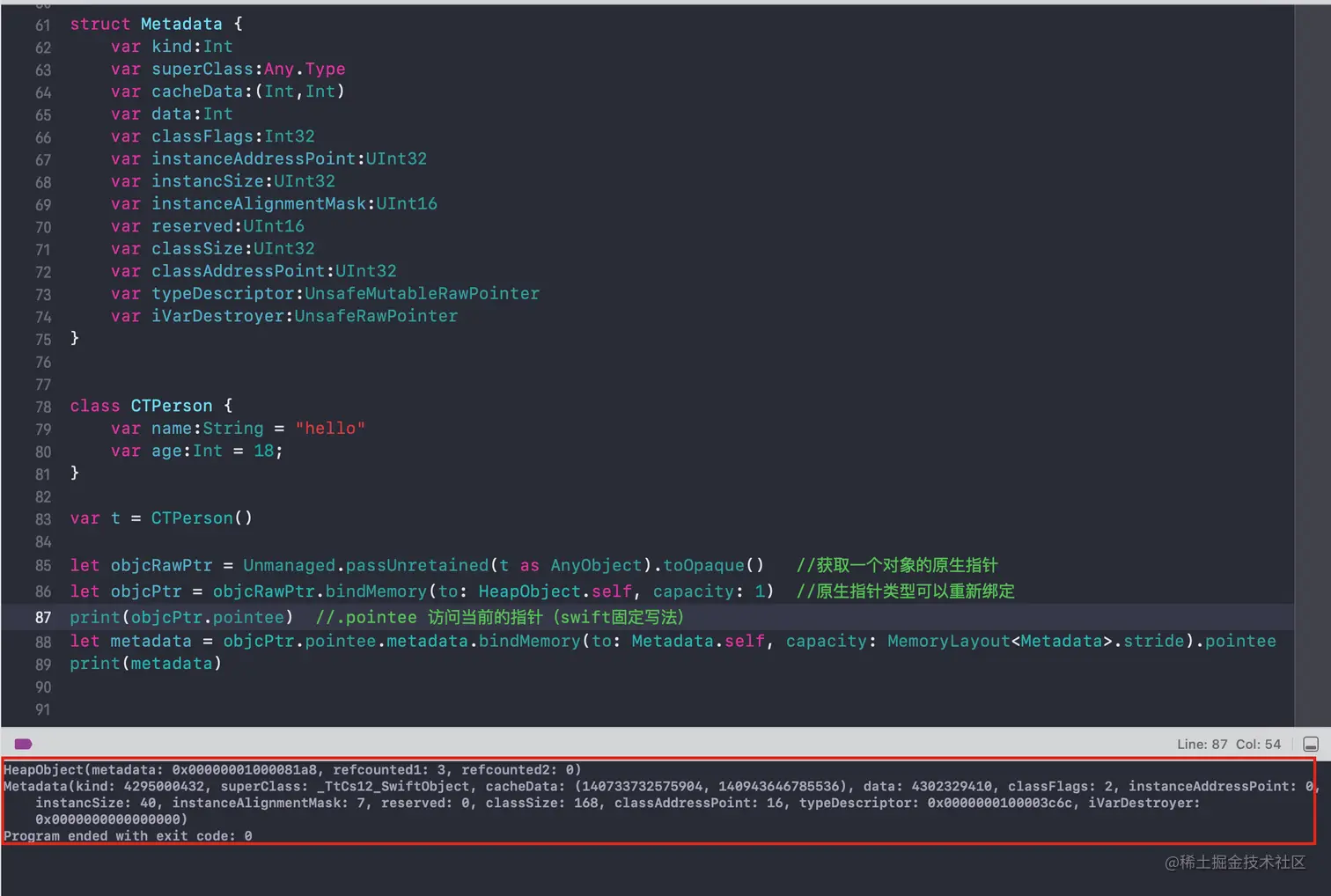Click the 'CTPerson()' initializer call on line 83
Image resolution: width=1331 pixels, height=896 pixels.
[202, 518]
